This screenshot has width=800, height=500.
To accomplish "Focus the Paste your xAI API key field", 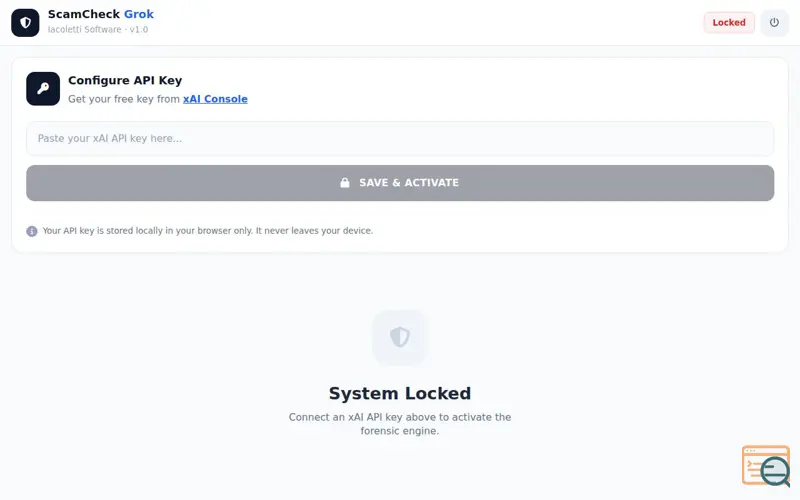I will pos(399,138).
